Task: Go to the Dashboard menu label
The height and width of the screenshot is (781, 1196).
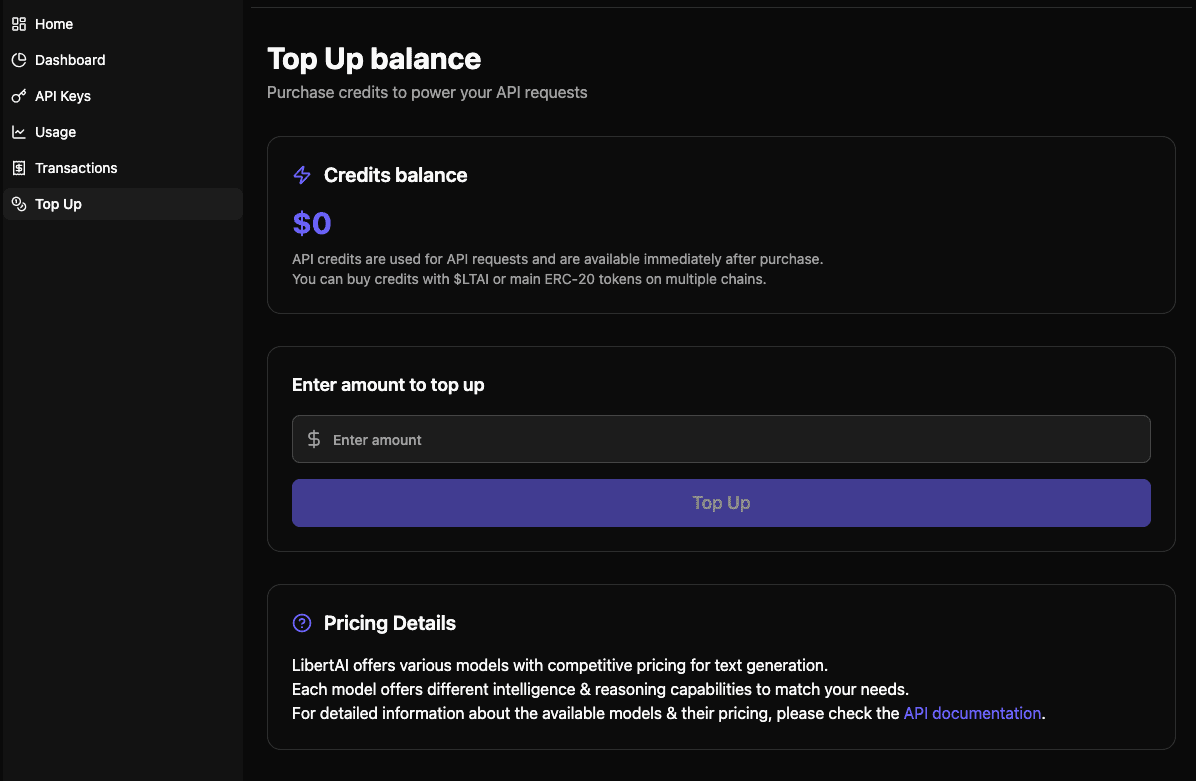Action: click(70, 60)
